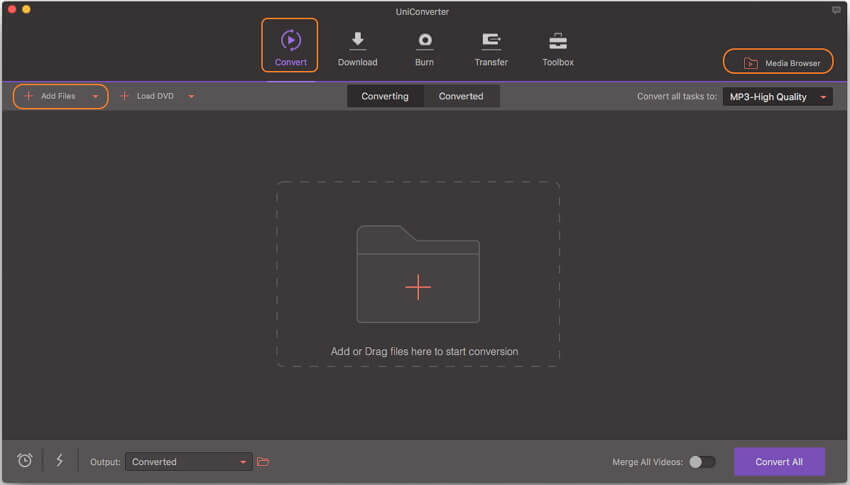Minimize the UniConverter window
Screen dimensions: 850x485
pos(26,9)
